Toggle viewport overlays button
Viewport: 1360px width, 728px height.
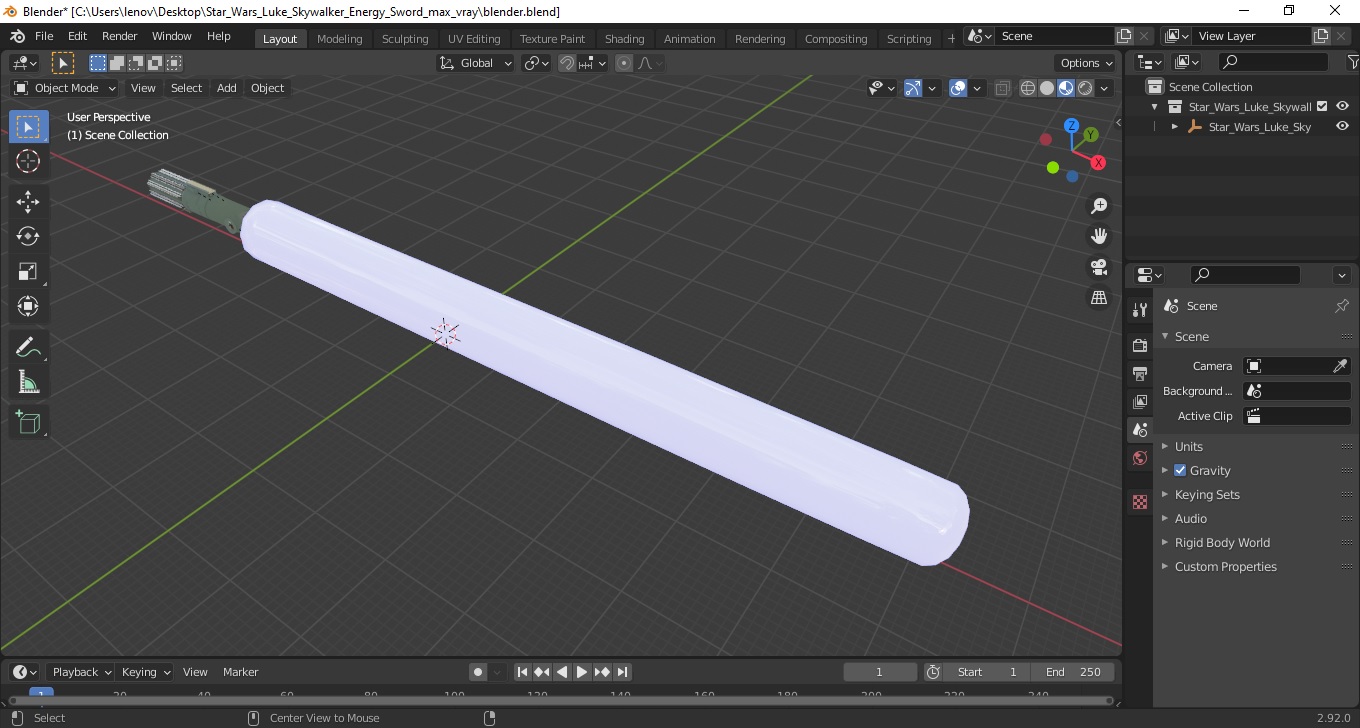pyautogui.click(x=958, y=88)
